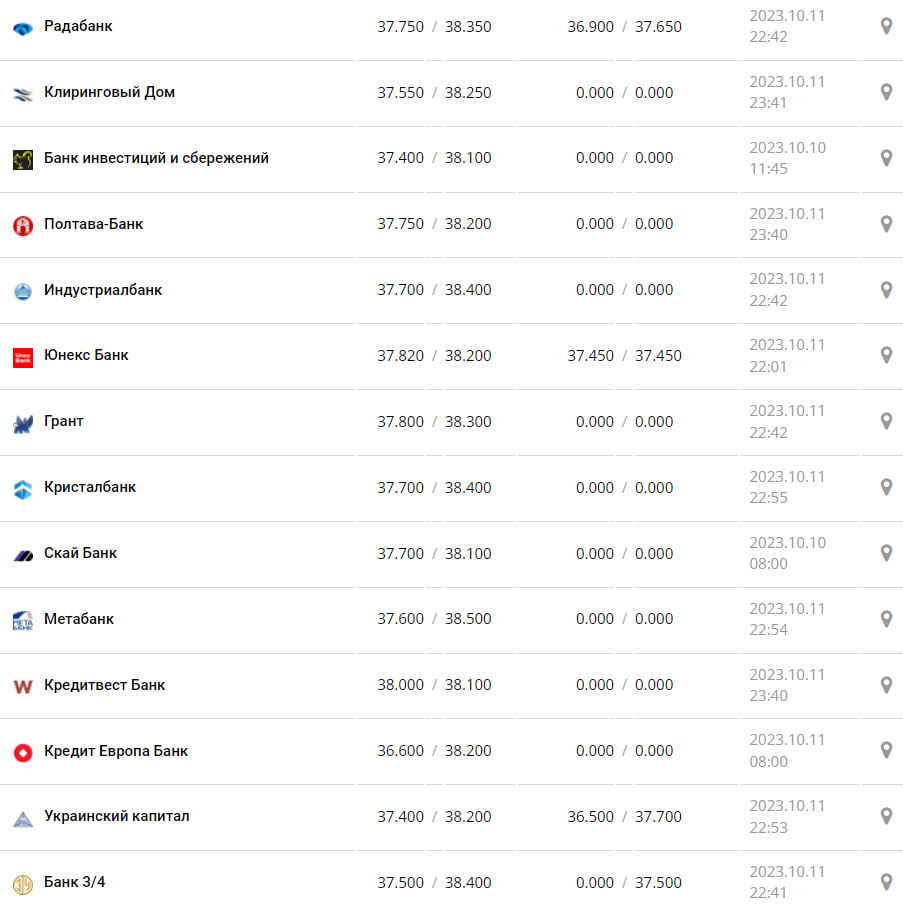Click the Кредитвест Банк logo icon

point(23,686)
